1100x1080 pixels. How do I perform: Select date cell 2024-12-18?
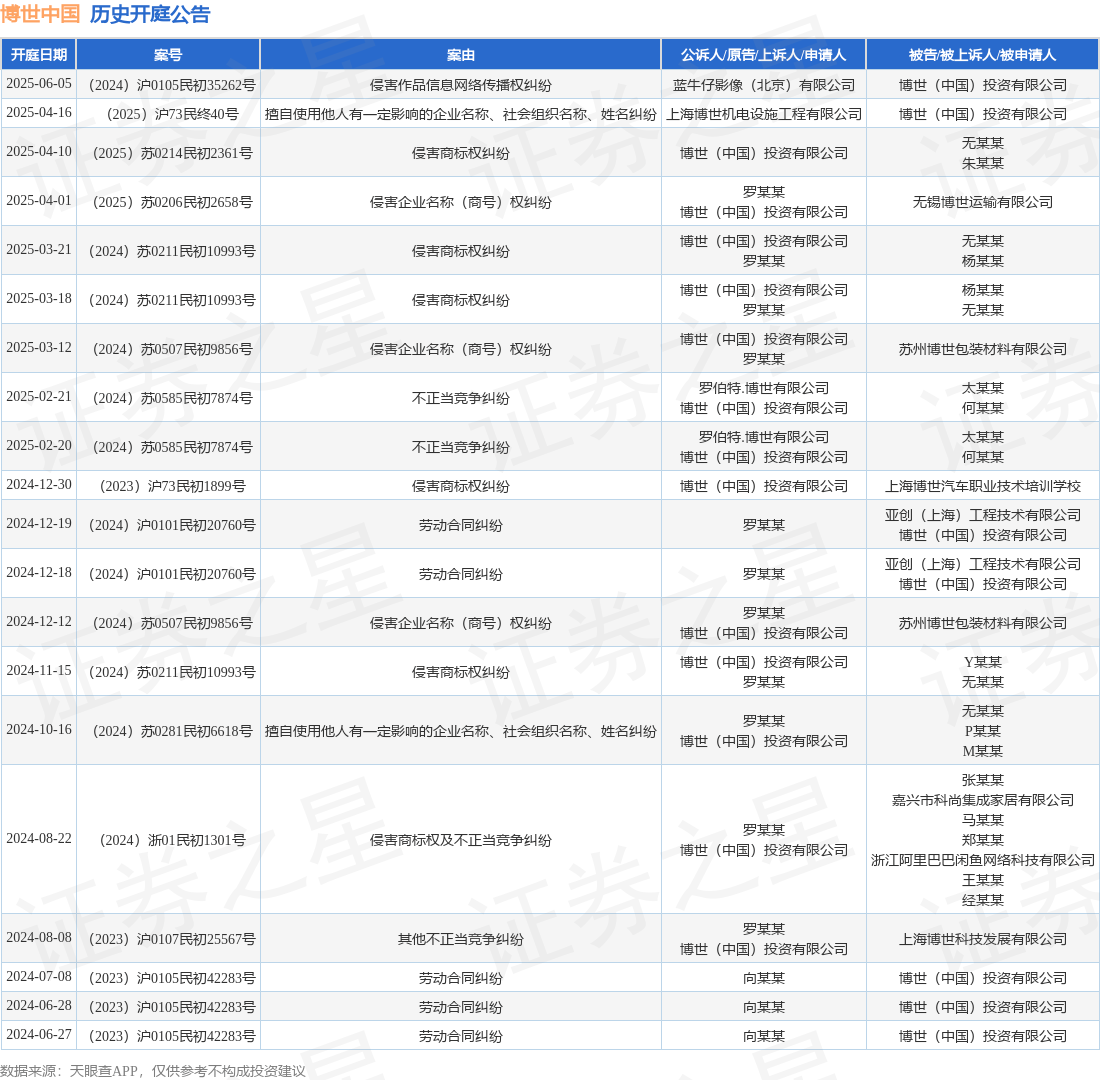(x=39, y=573)
